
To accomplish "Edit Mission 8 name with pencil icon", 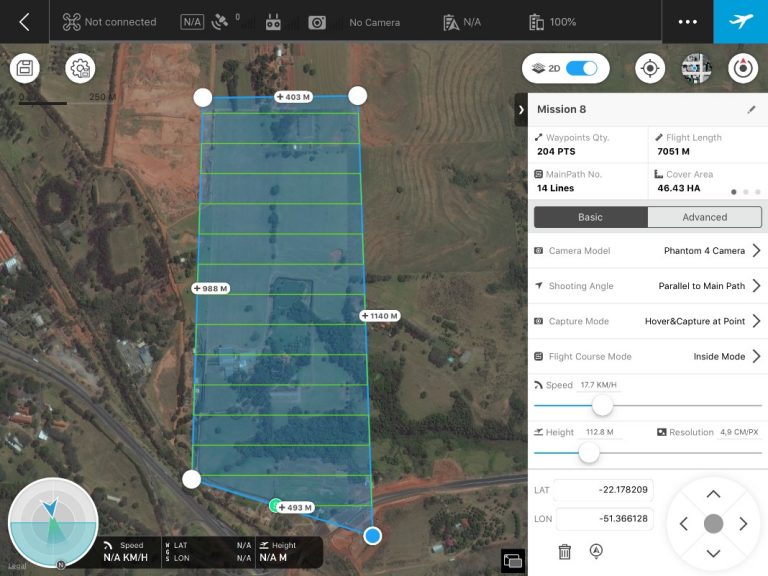I will [751, 110].
